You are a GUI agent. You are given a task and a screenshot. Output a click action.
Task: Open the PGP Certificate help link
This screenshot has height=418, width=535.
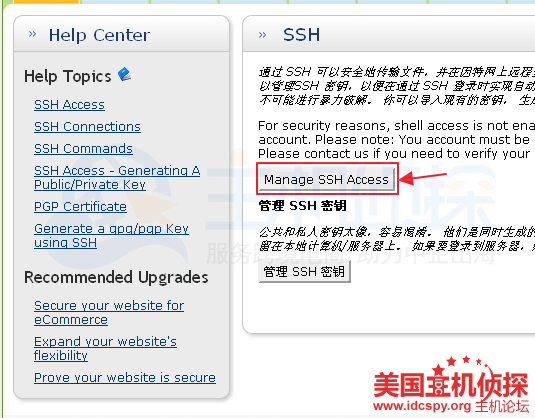point(80,206)
